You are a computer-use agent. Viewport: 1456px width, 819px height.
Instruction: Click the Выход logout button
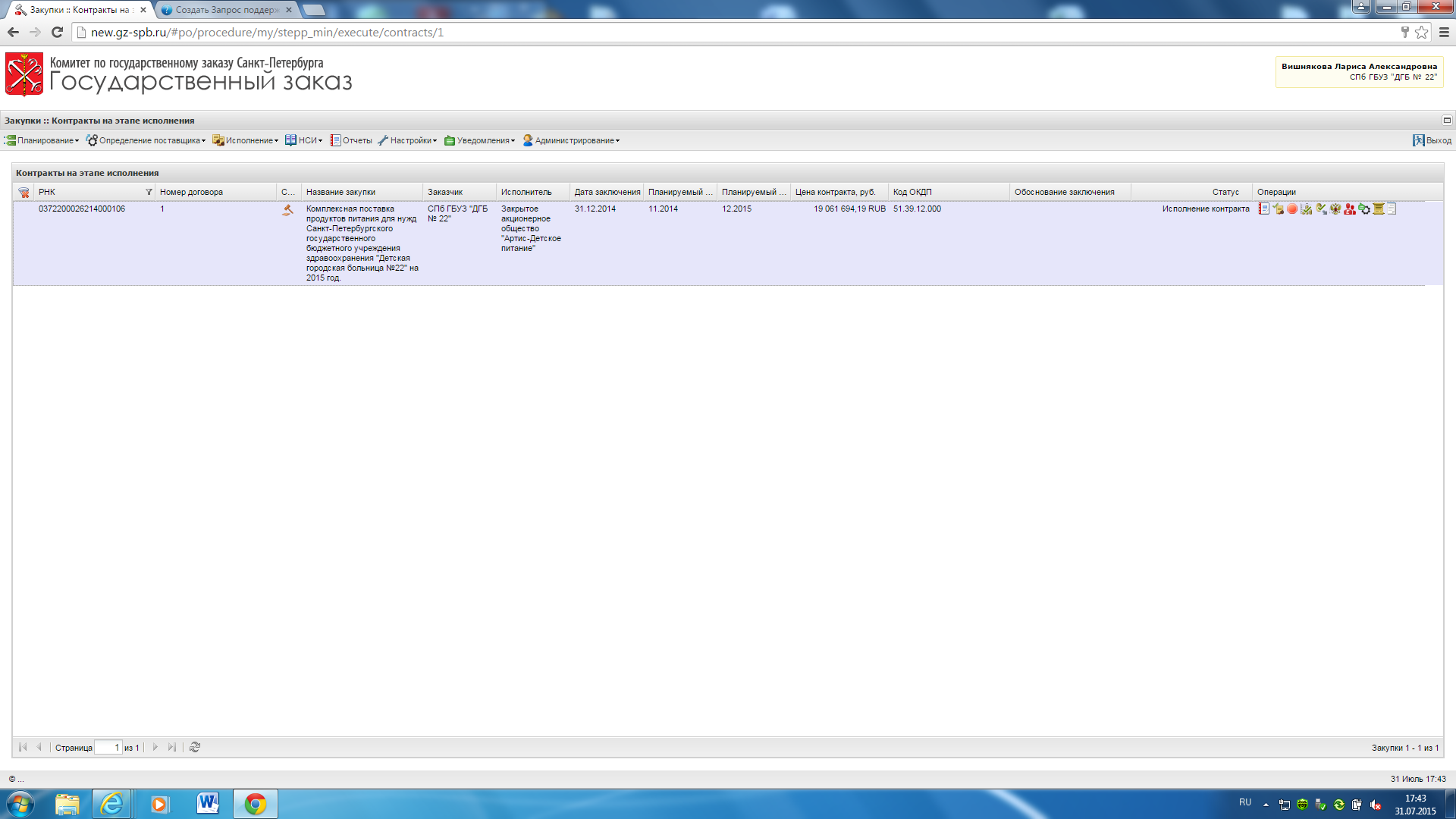pyautogui.click(x=1432, y=140)
